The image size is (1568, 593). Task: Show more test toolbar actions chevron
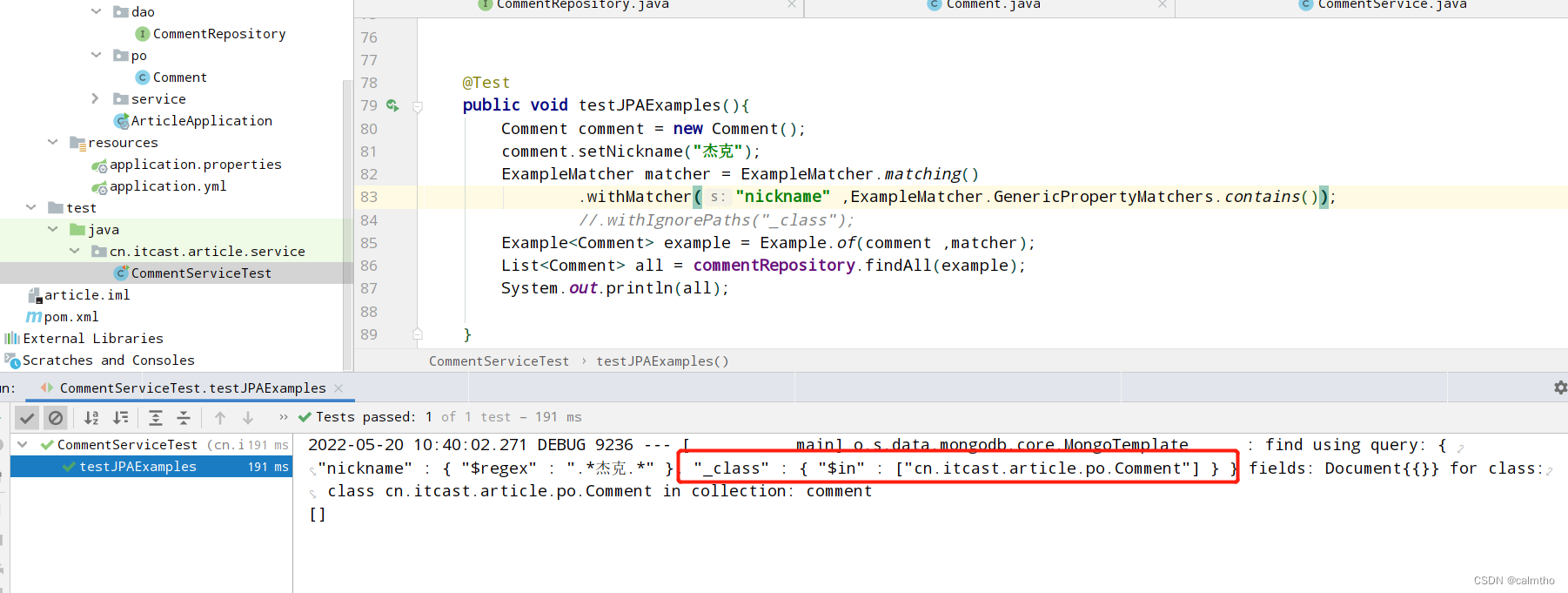click(x=284, y=418)
